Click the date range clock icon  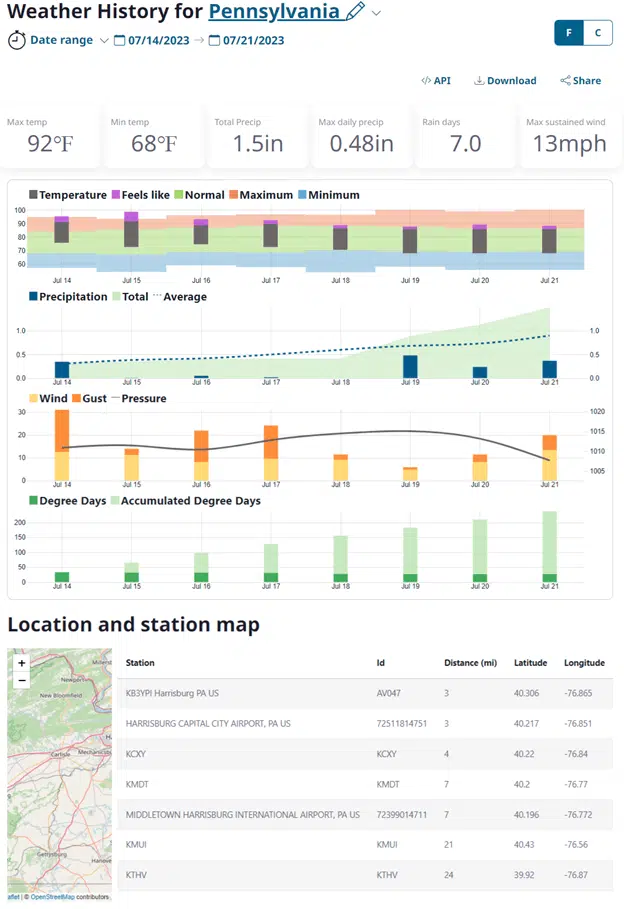coord(17,40)
